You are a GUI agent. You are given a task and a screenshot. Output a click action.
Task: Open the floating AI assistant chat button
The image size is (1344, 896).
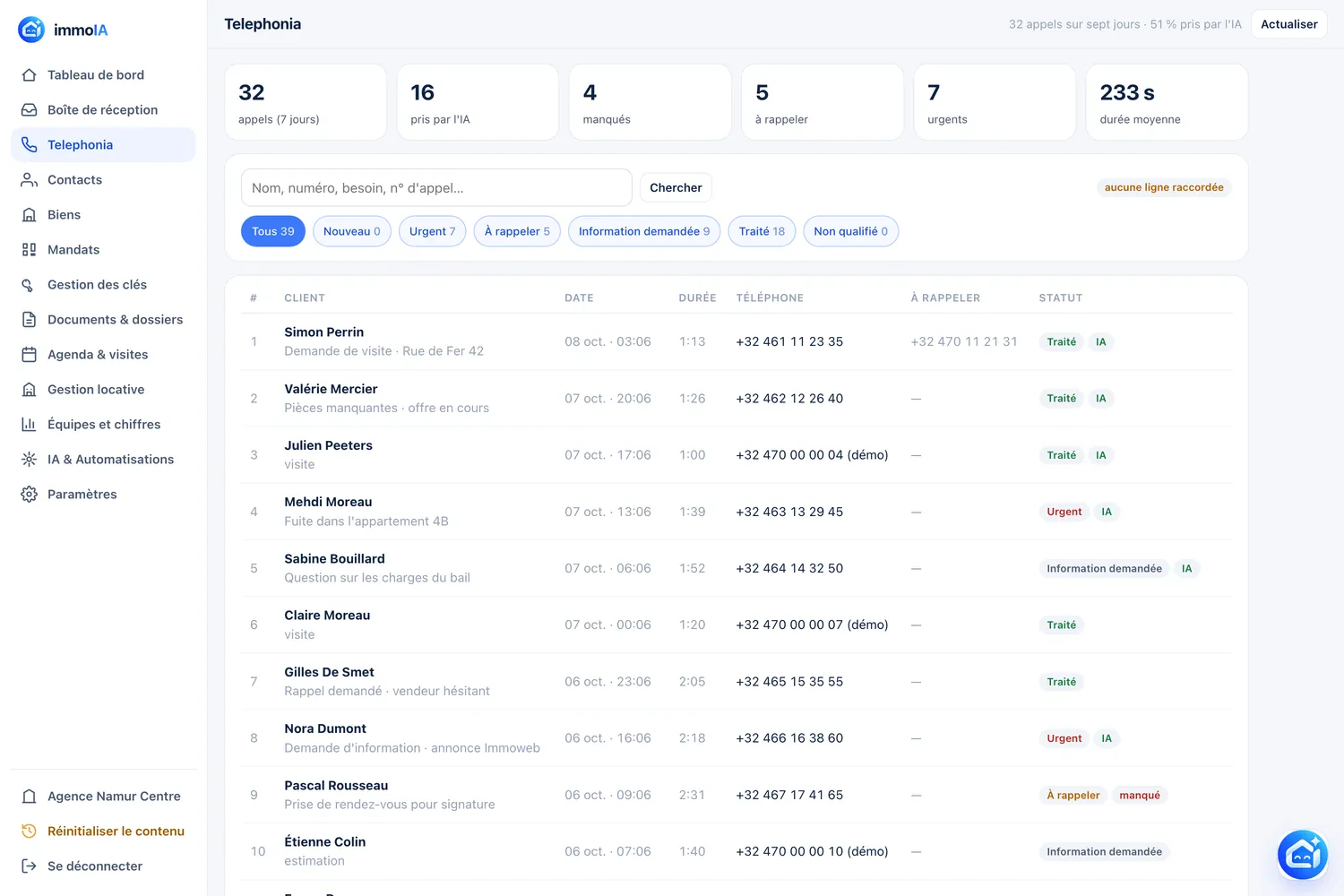[x=1303, y=855]
